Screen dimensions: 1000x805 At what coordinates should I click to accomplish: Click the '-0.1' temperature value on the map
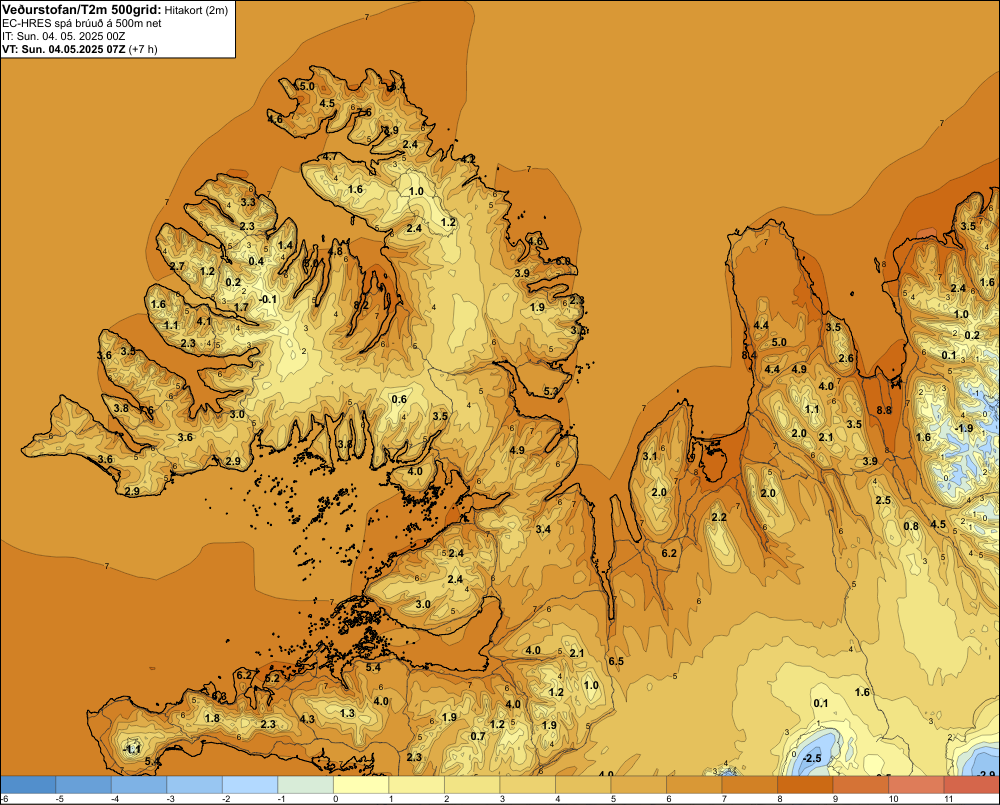click(x=268, y=299)
